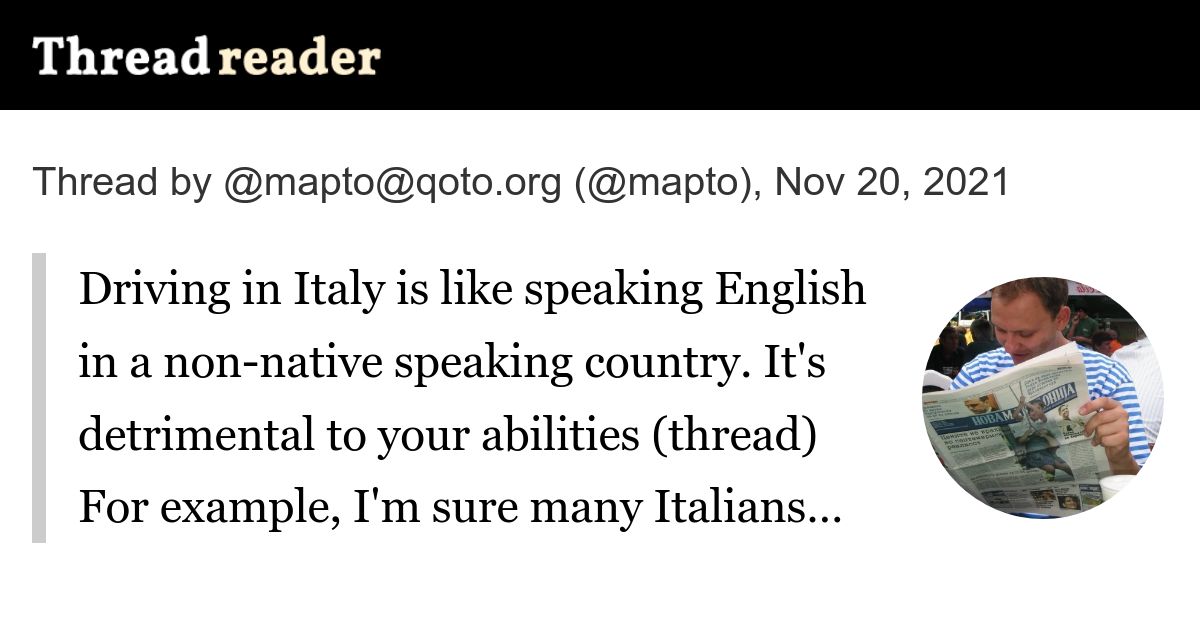Viewport: 1200px width, 628px height.
Task: Click the Thread reader logo
Action: [x=206, y=58]
